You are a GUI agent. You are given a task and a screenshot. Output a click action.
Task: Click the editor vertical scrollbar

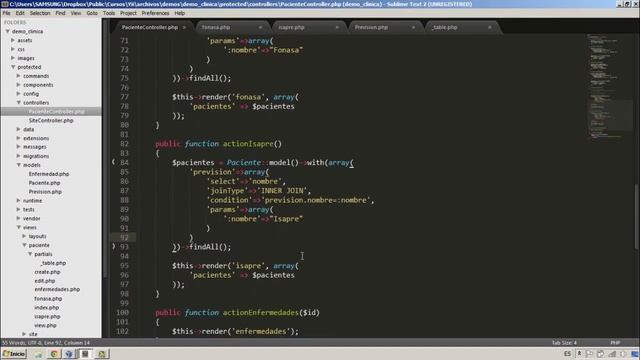click(636, 216)
